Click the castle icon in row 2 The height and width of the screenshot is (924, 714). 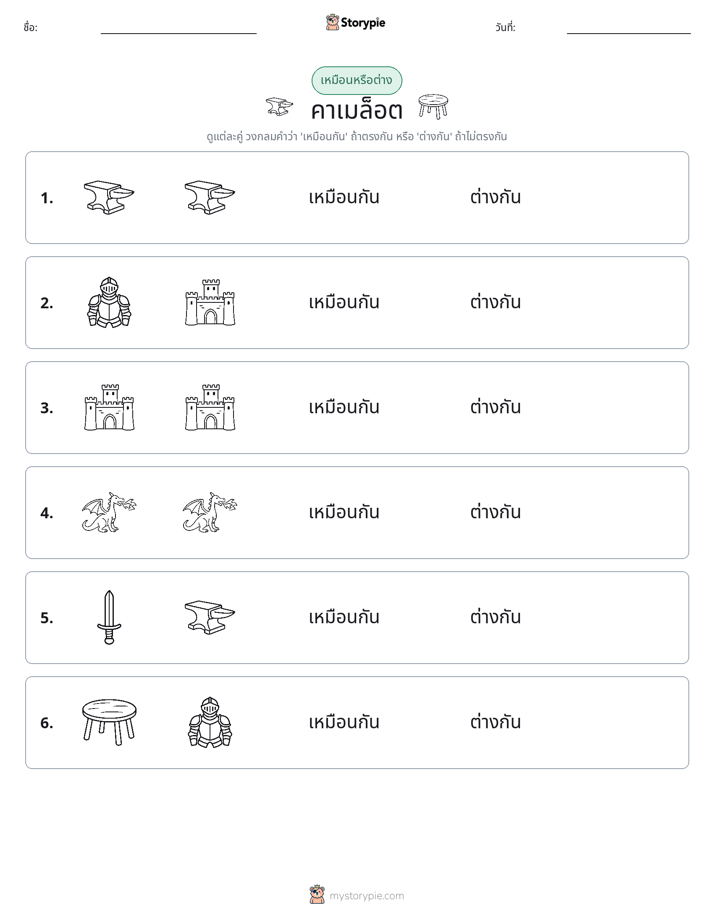(x=210, y=302)
